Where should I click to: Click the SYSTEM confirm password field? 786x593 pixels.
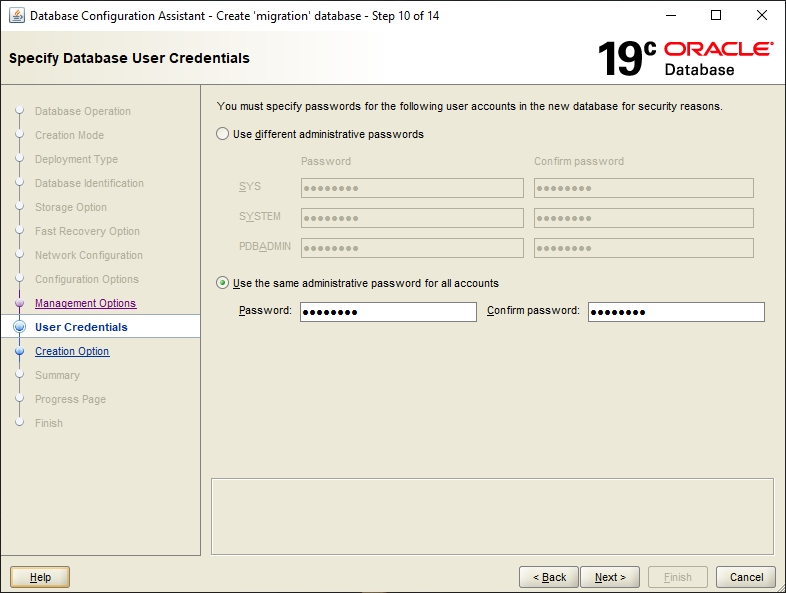(x=643, y=218)
